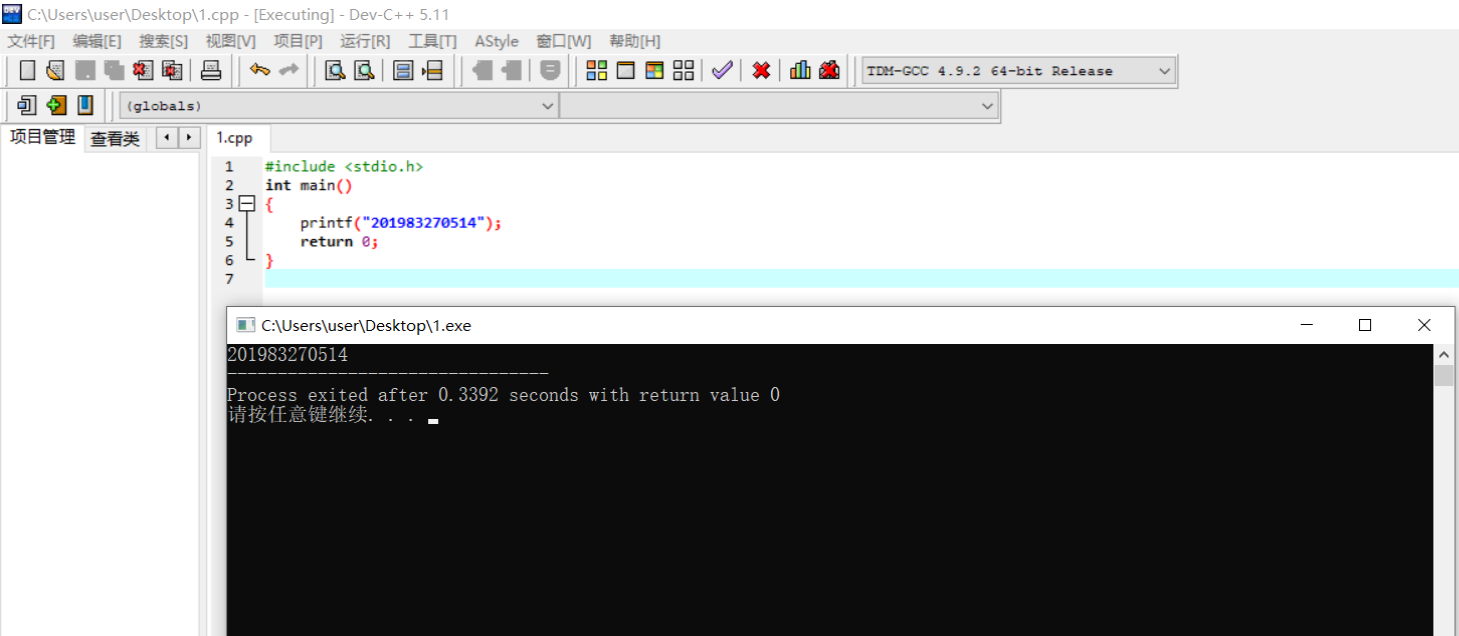Click the console window scrollbar up arrow
The height and width of the screenshot is (636, 1459).
(1443, 354)
